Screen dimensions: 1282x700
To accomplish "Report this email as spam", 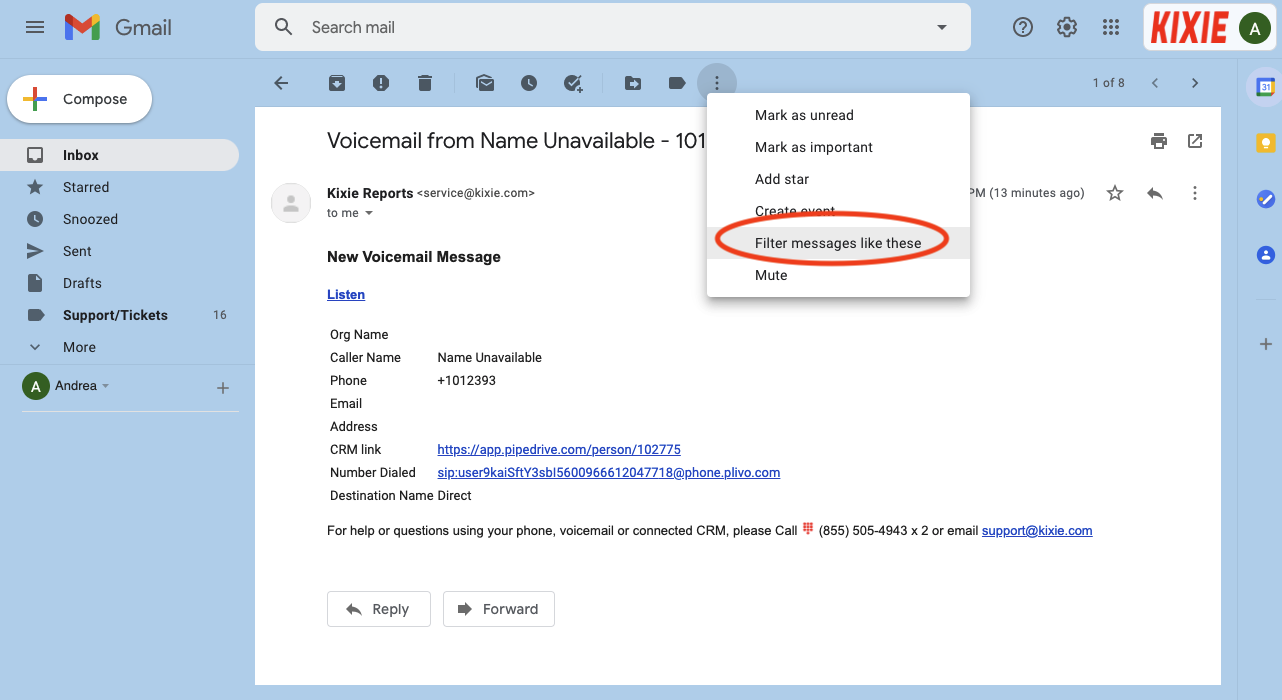I will tap(381, 83).
